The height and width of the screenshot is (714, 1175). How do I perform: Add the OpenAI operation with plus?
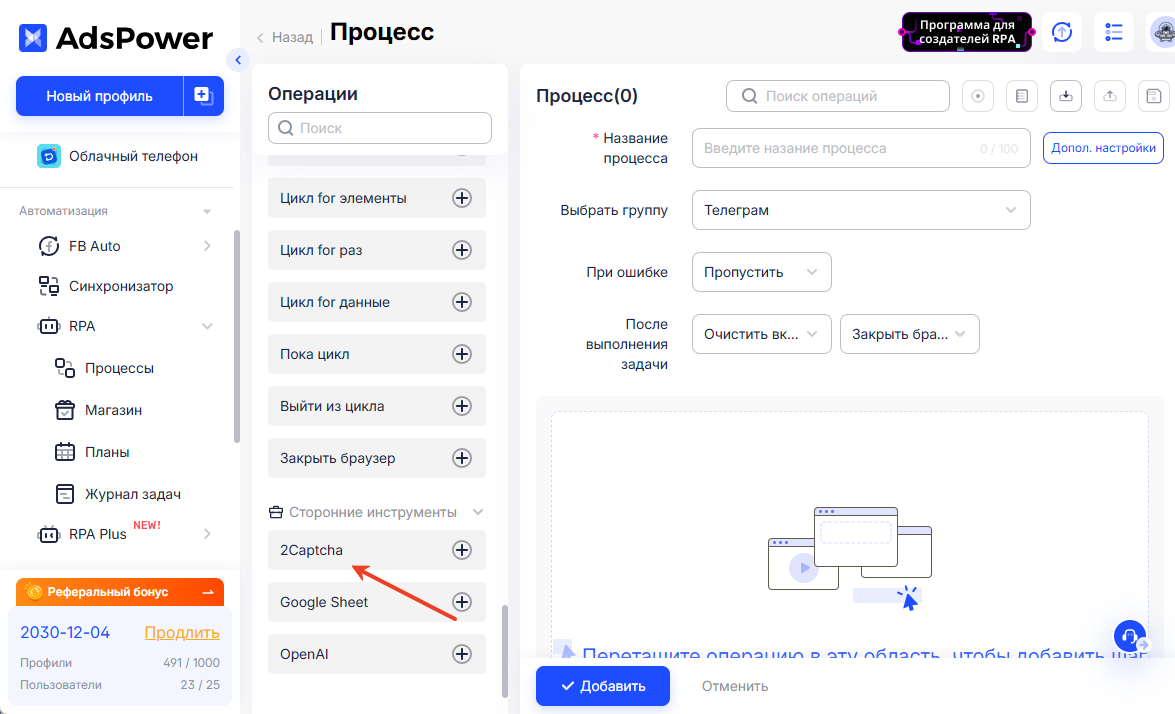pos(462,654)
